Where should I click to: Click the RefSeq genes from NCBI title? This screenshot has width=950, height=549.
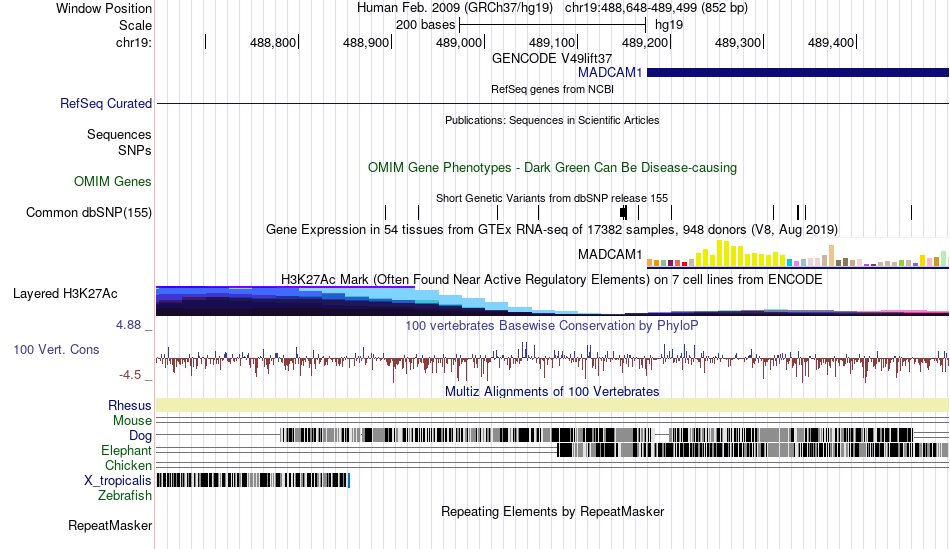pyautogui.click(x=552, y=90)
